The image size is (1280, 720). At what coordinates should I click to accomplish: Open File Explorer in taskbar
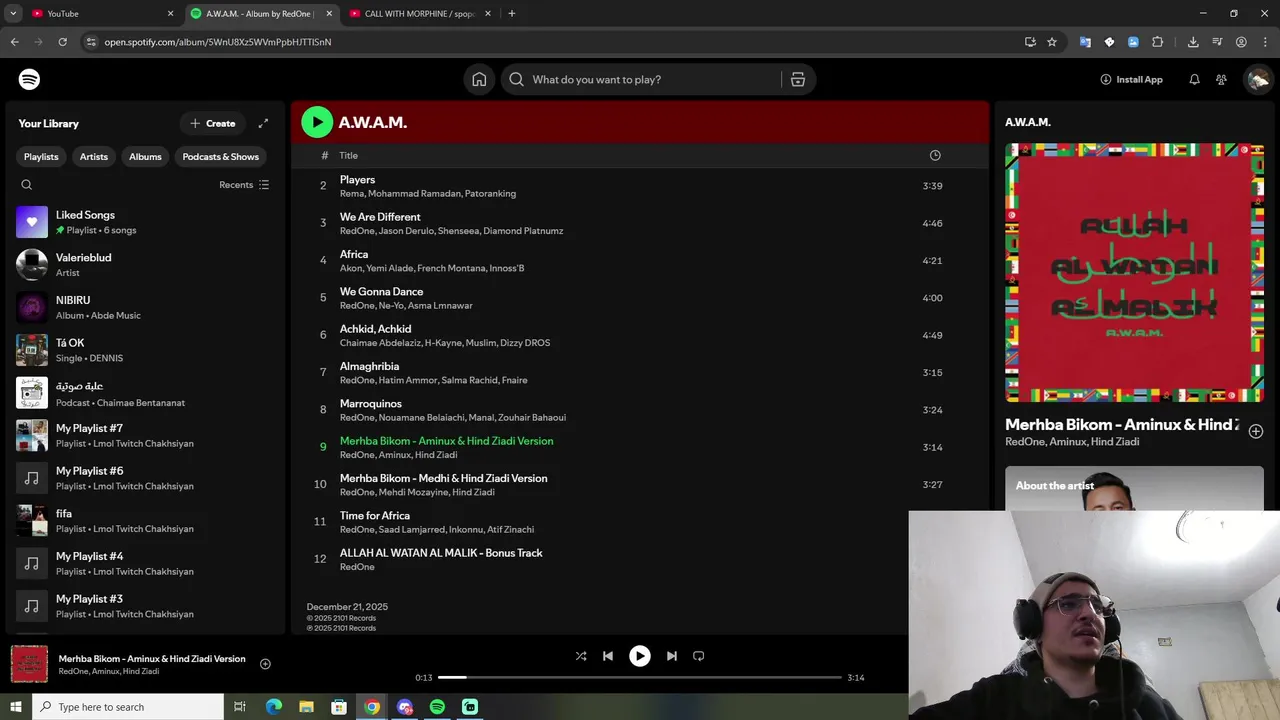(x=307, y=707)
